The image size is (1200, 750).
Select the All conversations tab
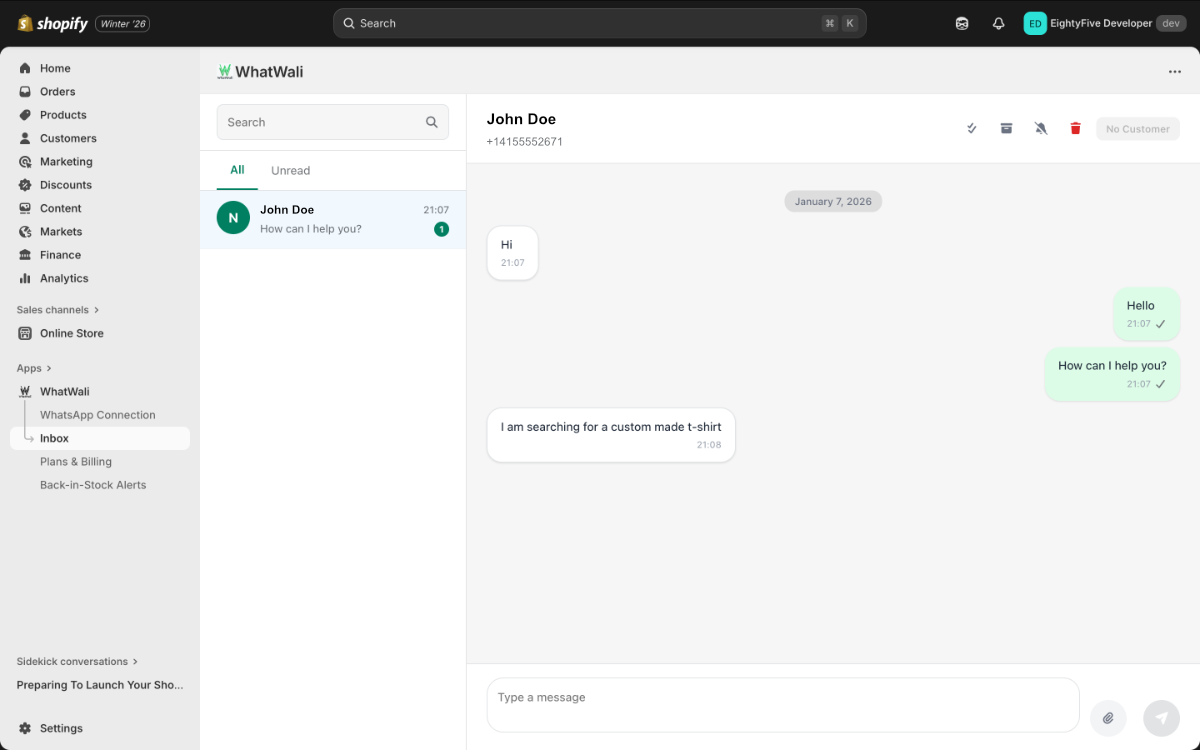237,170
